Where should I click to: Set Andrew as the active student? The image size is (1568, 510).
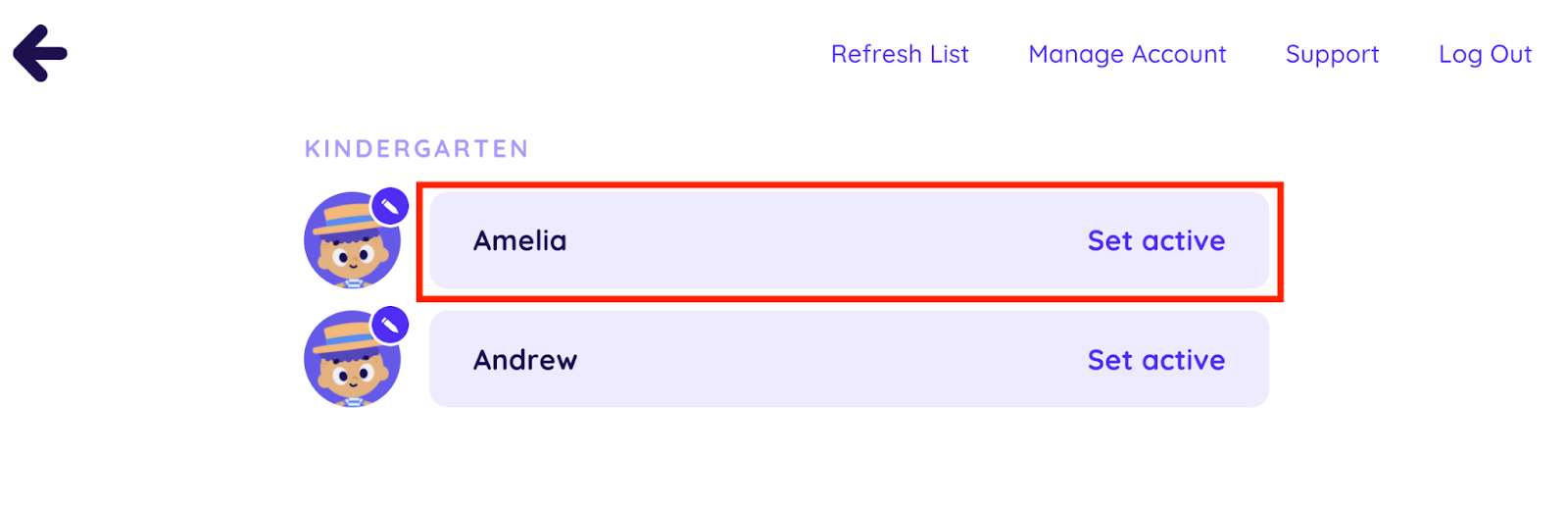coord(1155,360)
